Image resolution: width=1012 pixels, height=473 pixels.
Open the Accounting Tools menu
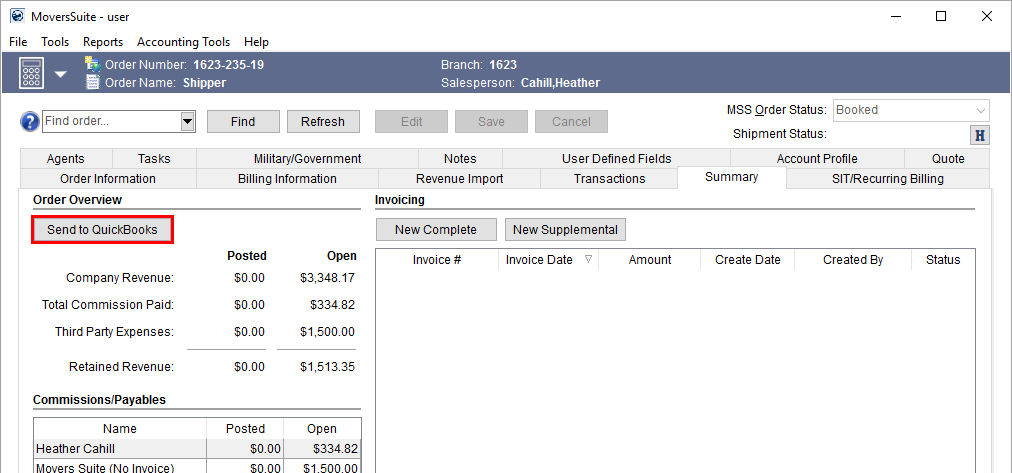(183, 42)
